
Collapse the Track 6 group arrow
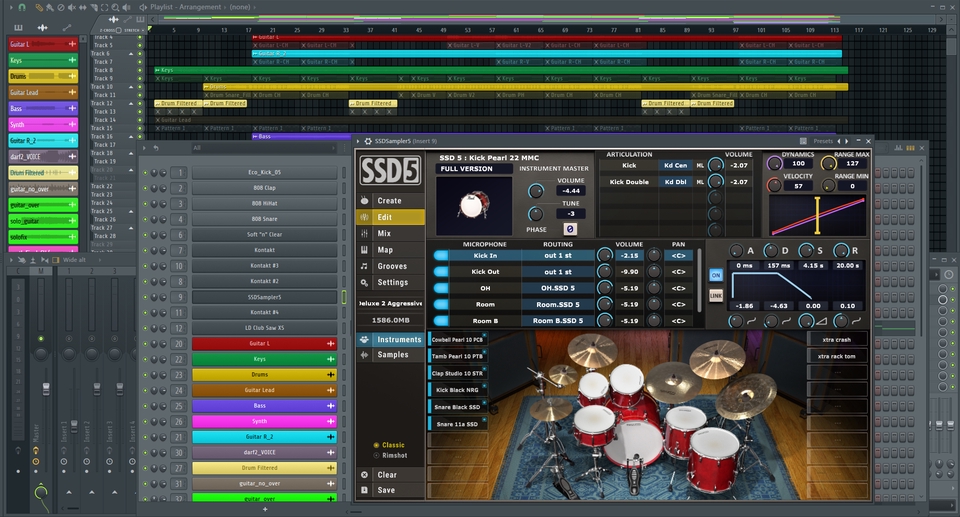point(131,54)
